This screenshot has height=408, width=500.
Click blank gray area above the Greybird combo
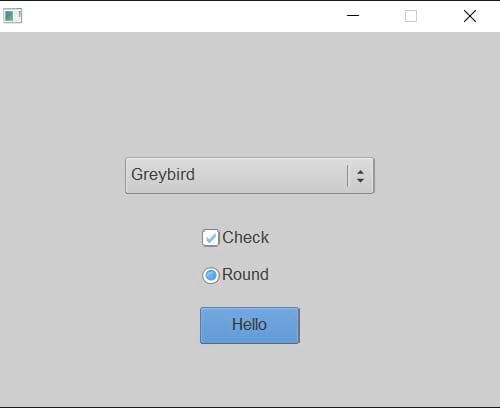click(x=250, y=93)
